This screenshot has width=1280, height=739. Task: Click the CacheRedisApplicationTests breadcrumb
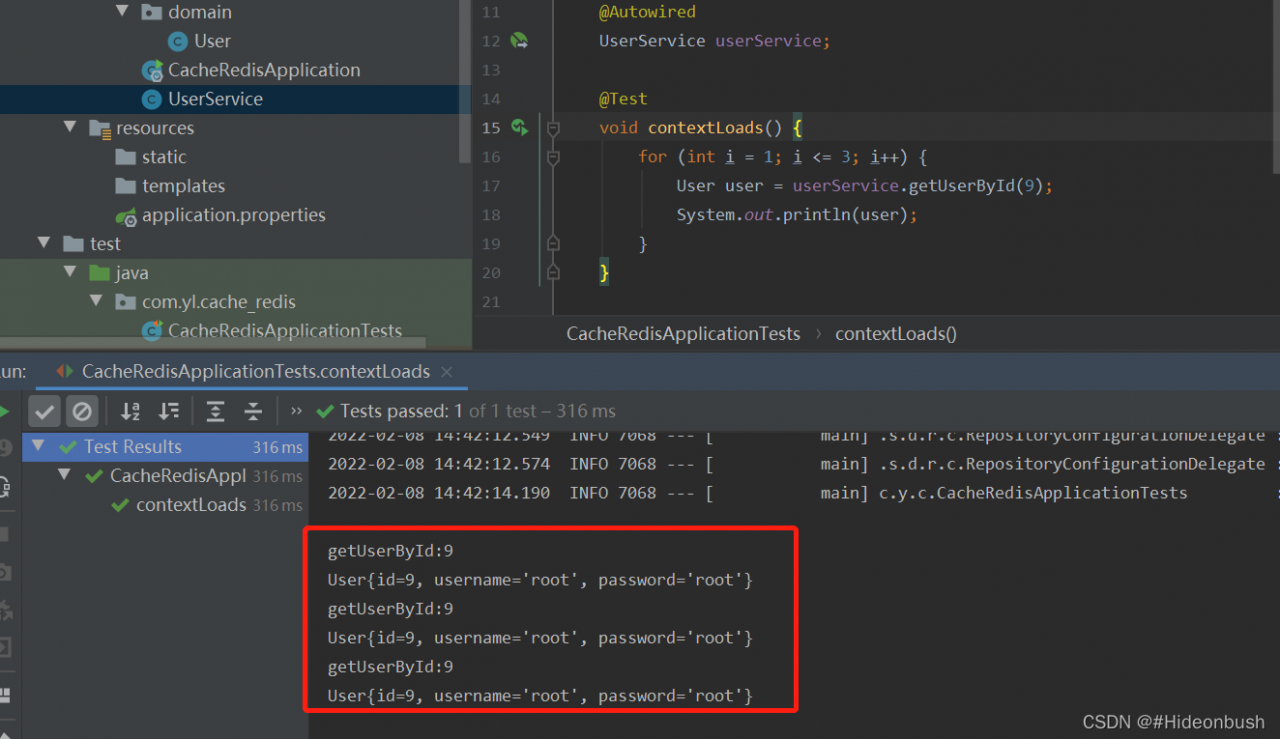[683, 334]
